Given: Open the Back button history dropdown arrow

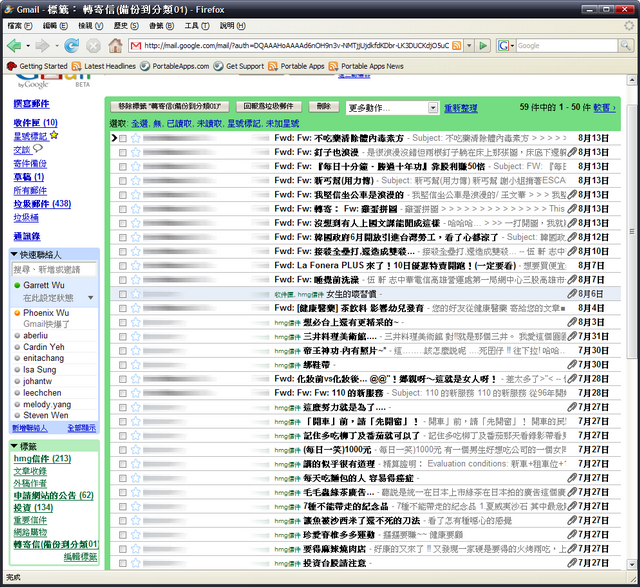Looking at the screenshot, I should click(28, 46).
